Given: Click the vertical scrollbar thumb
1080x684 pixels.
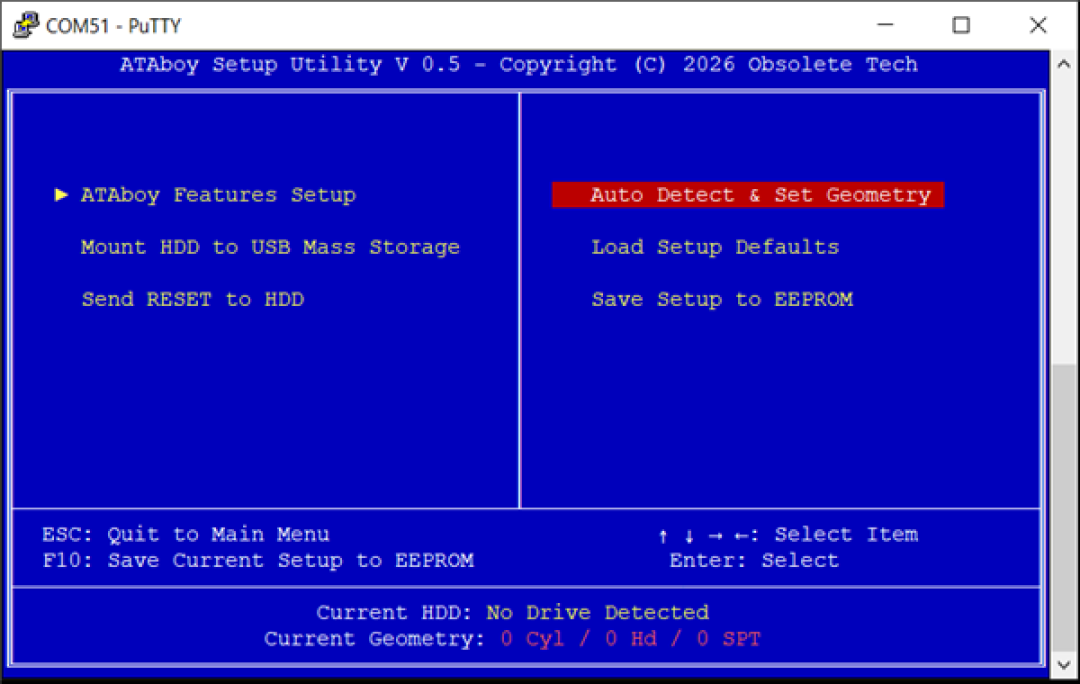Looking at the screenshot, I should (x=1063, y=506).
